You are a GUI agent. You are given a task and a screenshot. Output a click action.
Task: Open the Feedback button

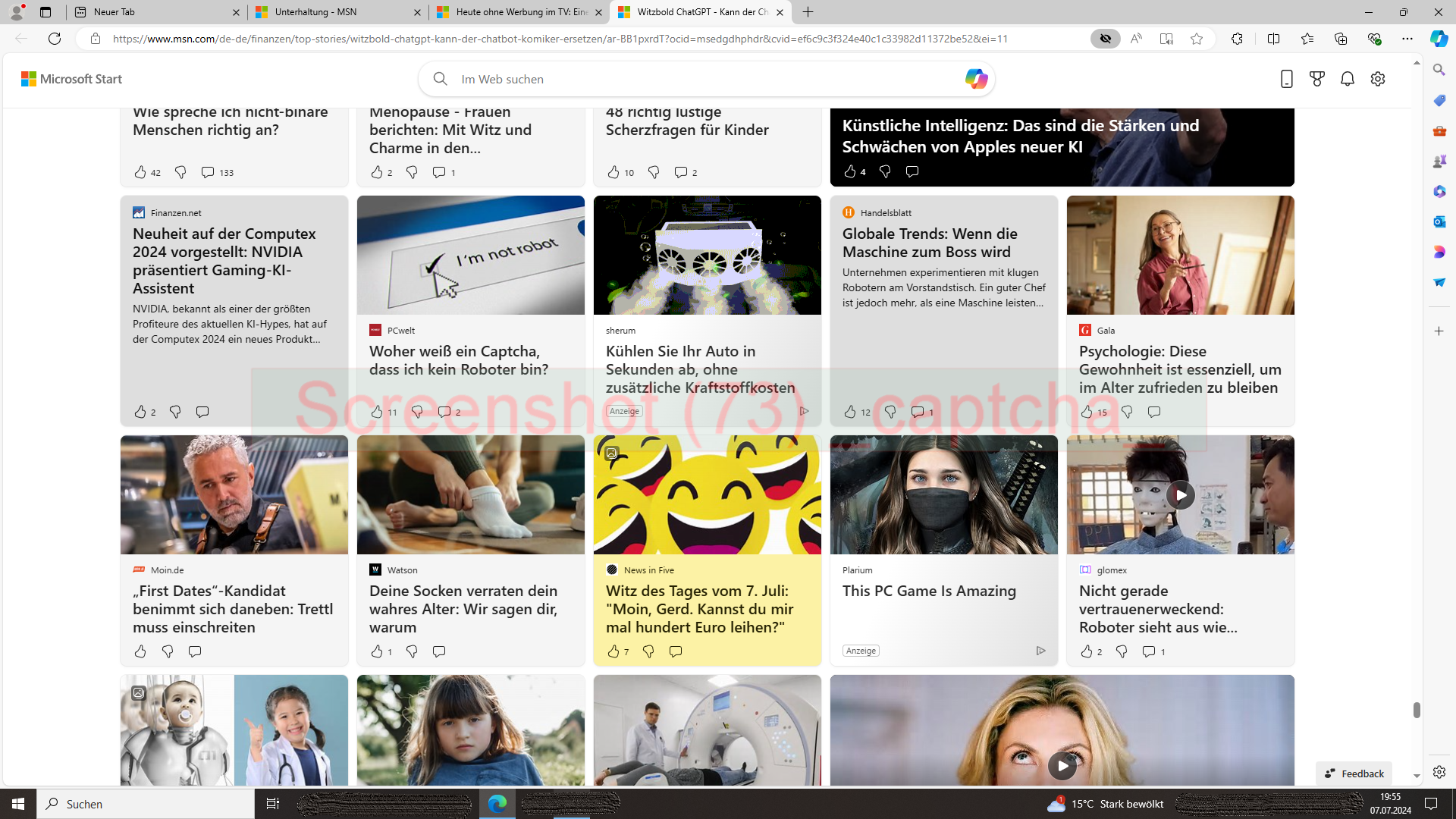point(1354,773)
